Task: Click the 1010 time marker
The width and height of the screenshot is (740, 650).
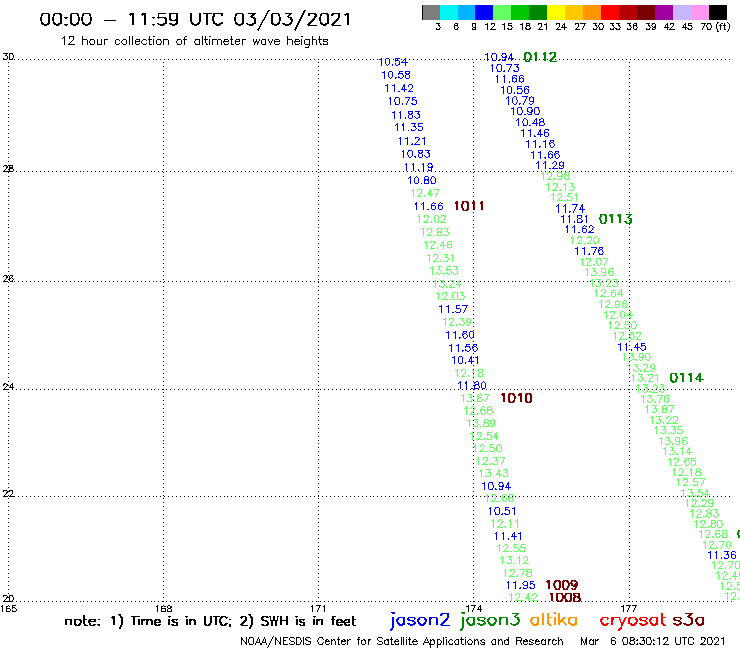Action: 516,398
